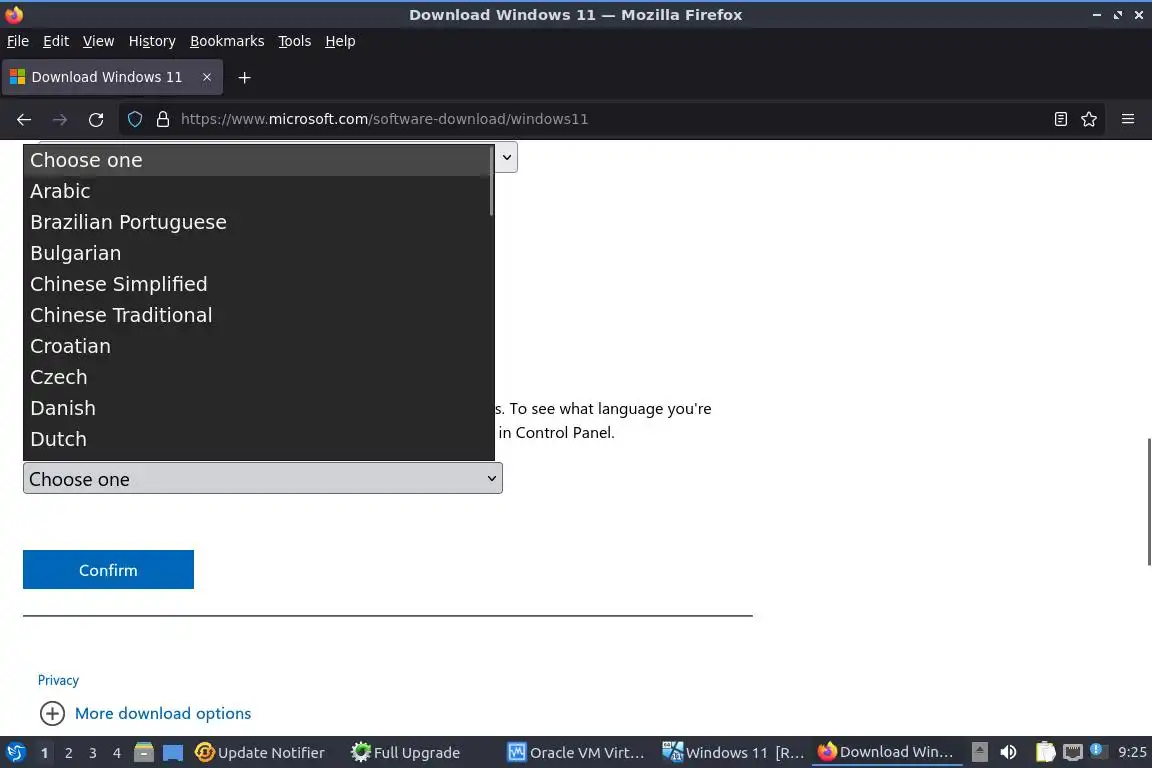The width and height of the screenshot is (1152, 768).
Task: Click the network connection tray icon
Action: (x=1073, y=752)
